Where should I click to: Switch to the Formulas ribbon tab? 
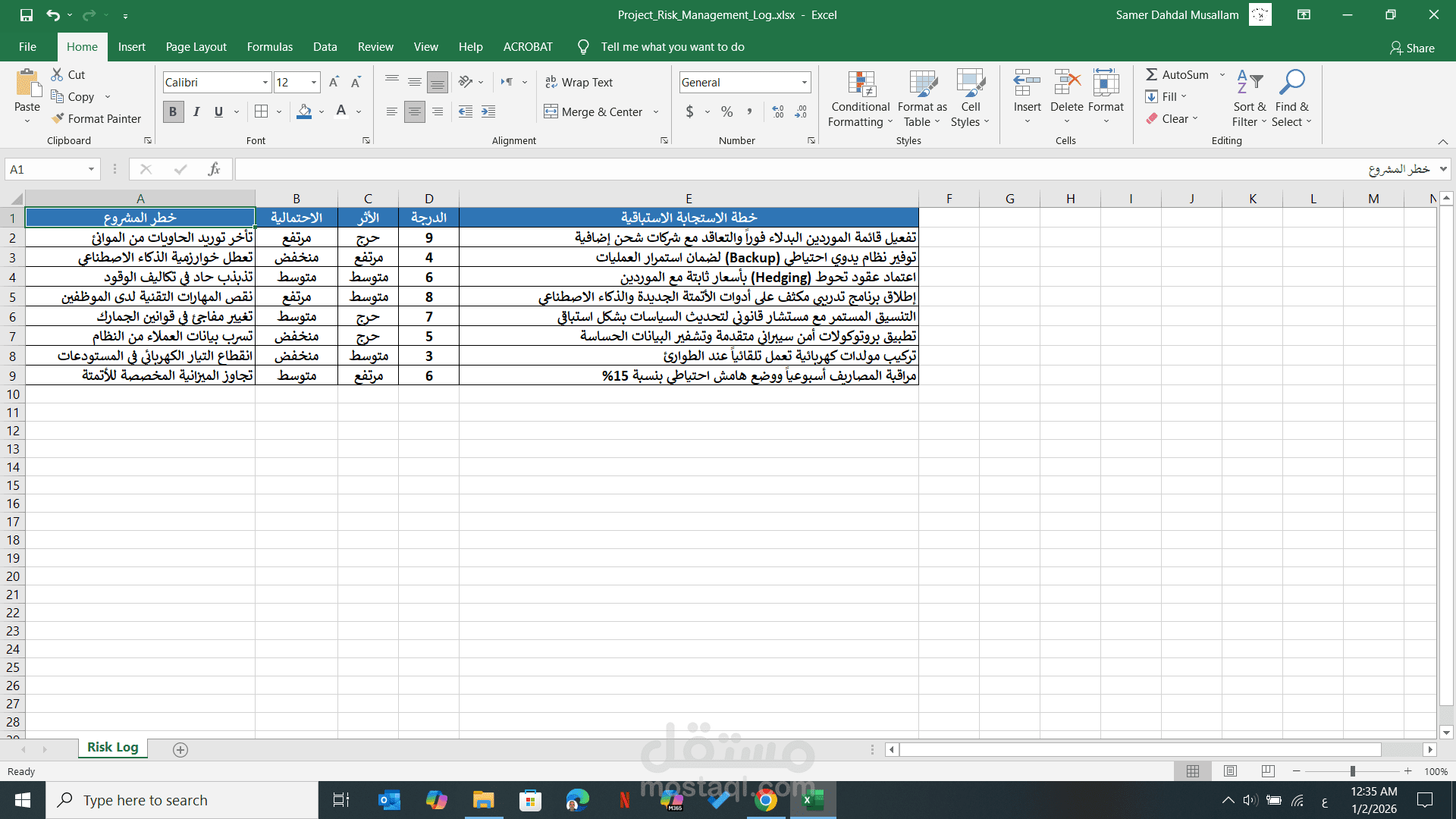point(269,47)
